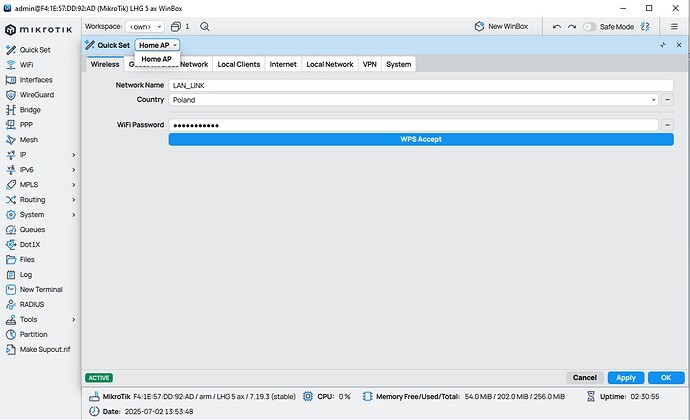Switch to the Wireless tab
This screenshot has height=420, width=690.
click(105, 64)
